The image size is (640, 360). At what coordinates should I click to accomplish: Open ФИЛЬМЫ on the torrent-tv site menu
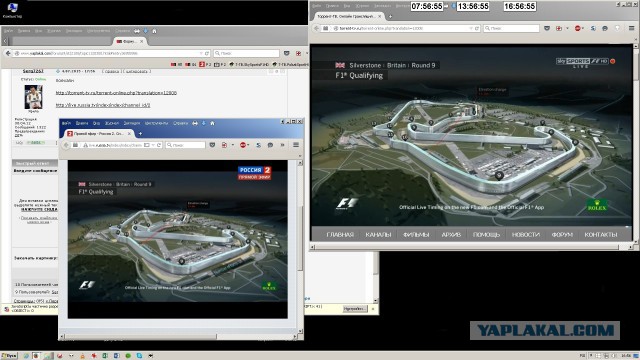point(416,235)
